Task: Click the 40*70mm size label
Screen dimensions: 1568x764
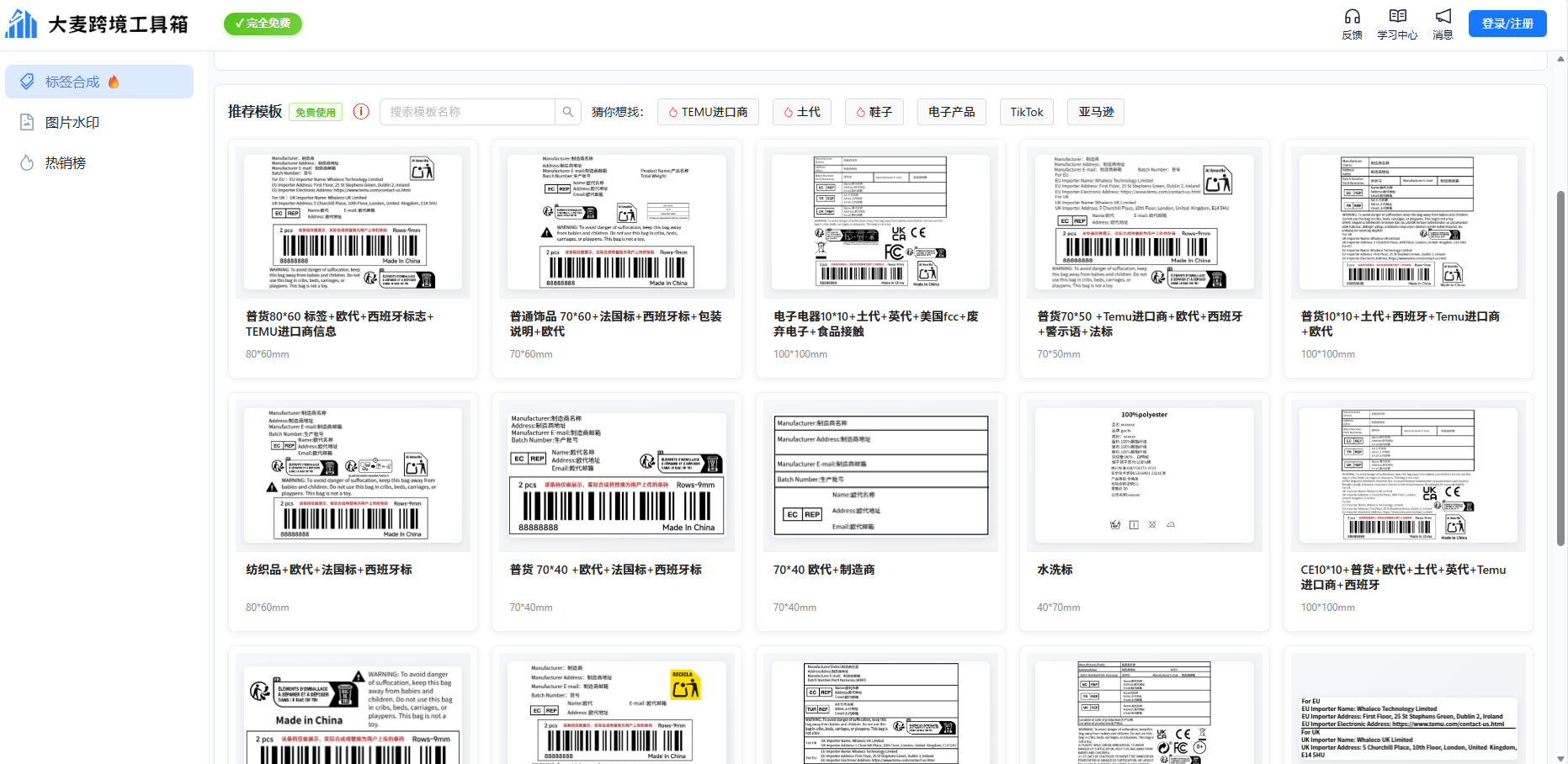Action: (1059, 607)
